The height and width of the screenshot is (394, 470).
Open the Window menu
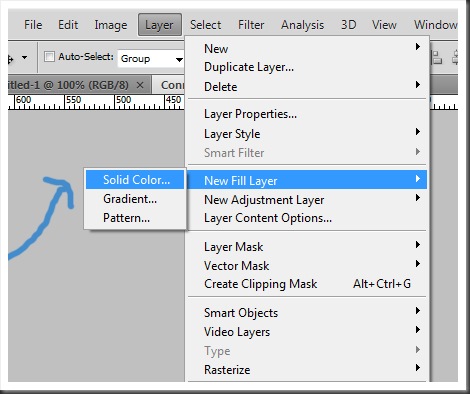[x=435, y=25]
